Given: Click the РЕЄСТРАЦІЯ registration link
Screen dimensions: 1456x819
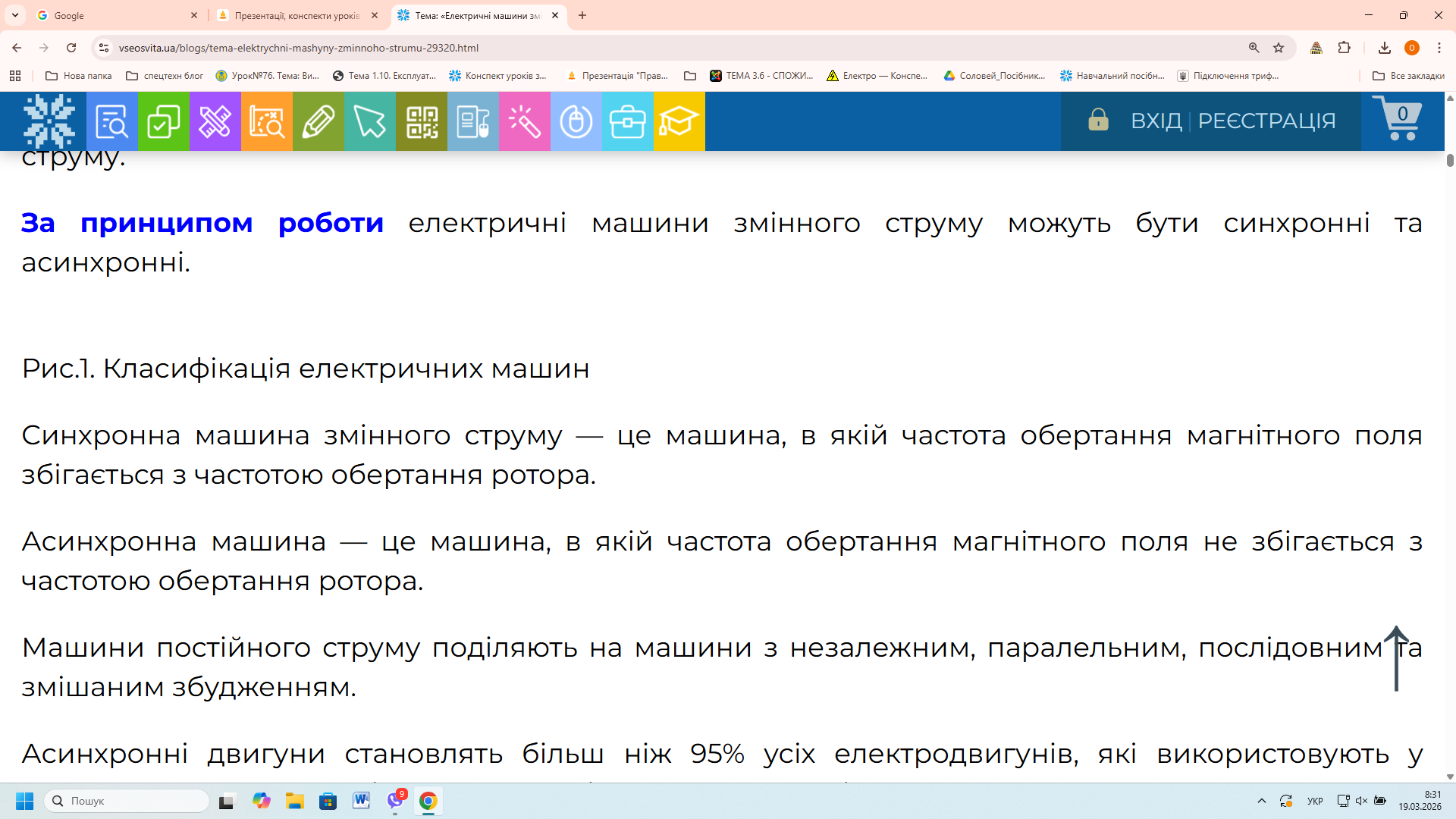Looking at the screenshot, I should pos(1266,121).
